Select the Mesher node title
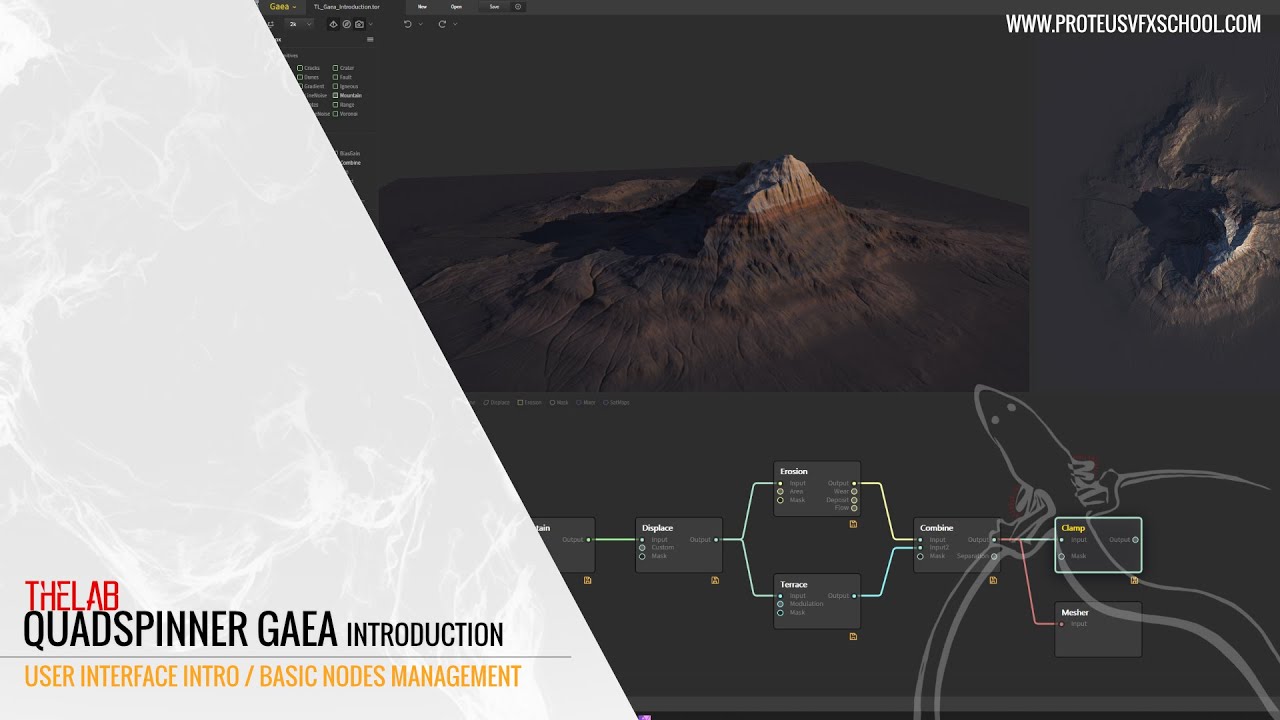Screen dimensions: 1280x720 tap(1075, 612)
